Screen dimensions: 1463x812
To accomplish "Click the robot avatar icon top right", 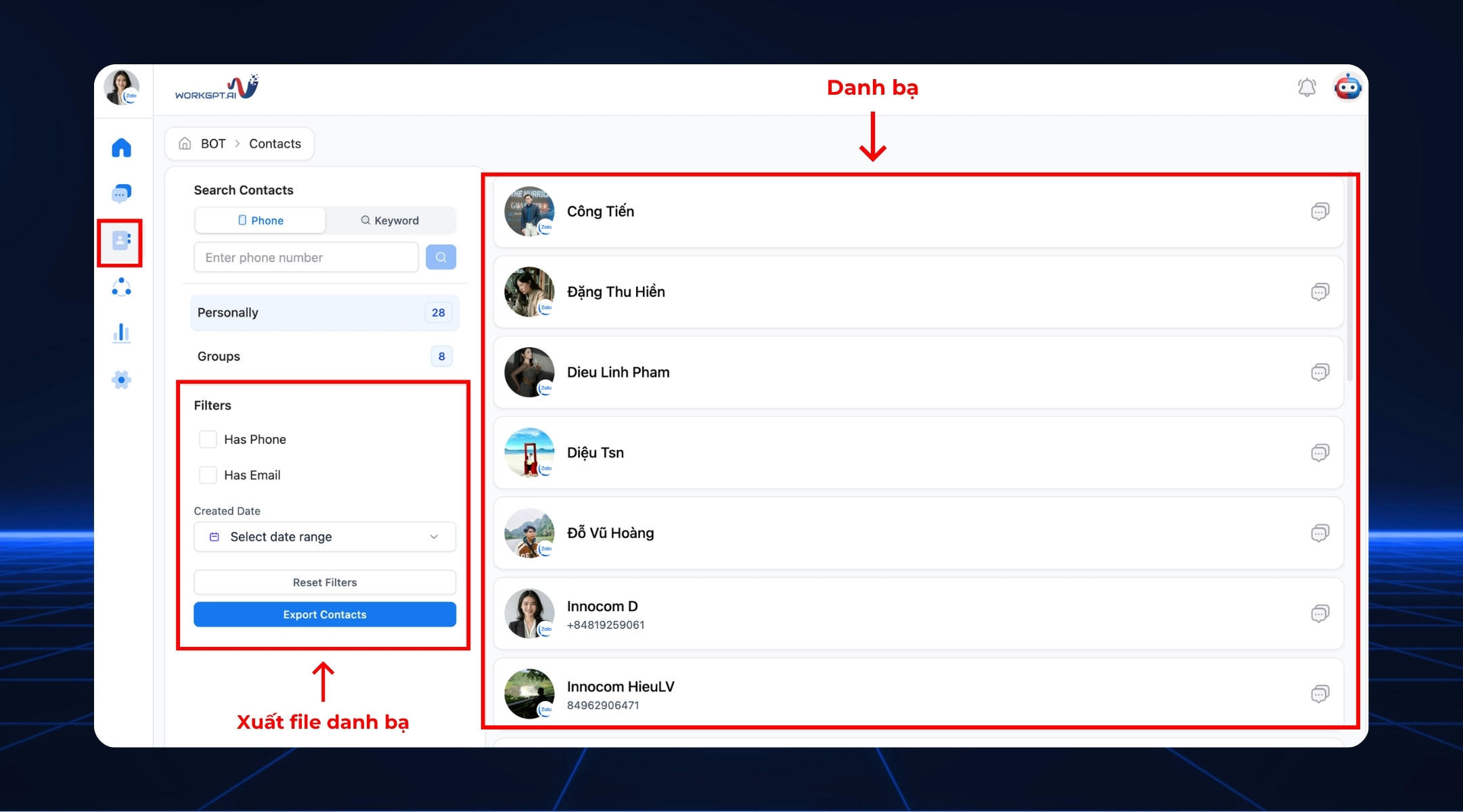I will (1347, 87).
